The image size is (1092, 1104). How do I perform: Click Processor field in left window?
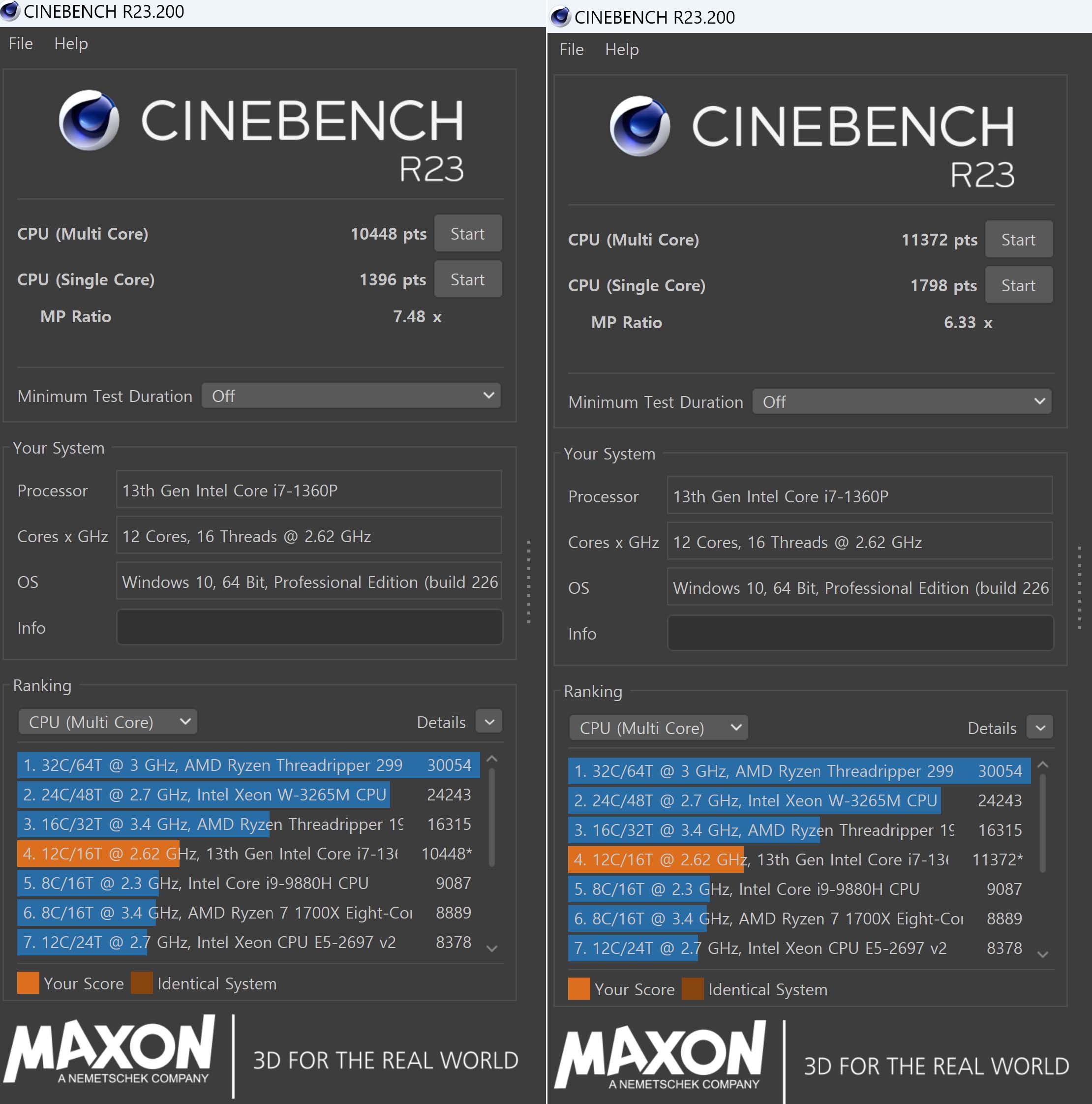(309, 490)
